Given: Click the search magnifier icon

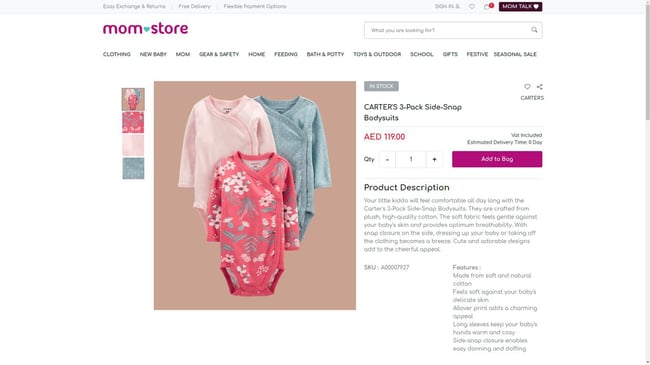Looking at the screenshot, I should coord(534,30).
